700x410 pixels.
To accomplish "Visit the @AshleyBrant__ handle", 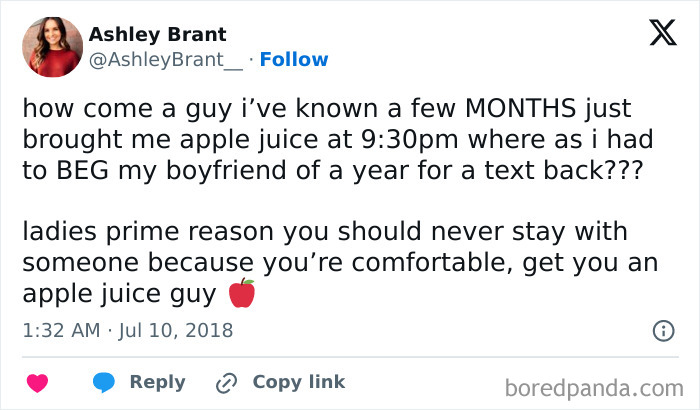I will coord(165,60).
